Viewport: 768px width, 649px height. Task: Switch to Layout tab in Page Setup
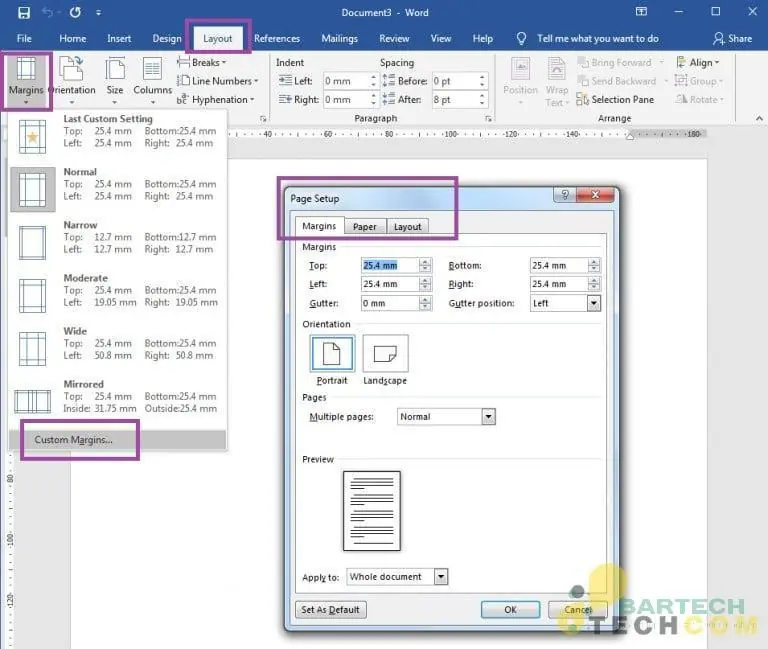[408, 226]
